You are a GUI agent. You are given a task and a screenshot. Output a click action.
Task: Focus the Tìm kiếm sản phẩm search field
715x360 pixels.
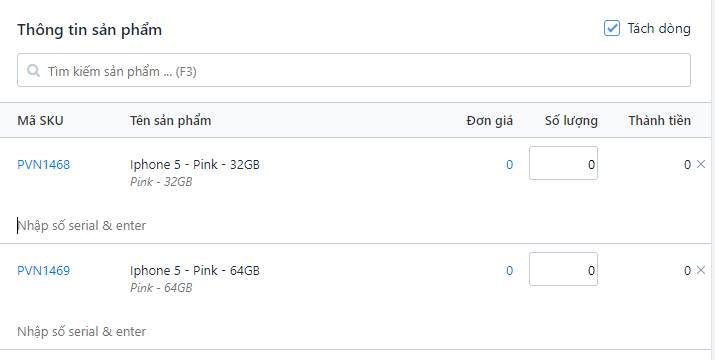354,70
